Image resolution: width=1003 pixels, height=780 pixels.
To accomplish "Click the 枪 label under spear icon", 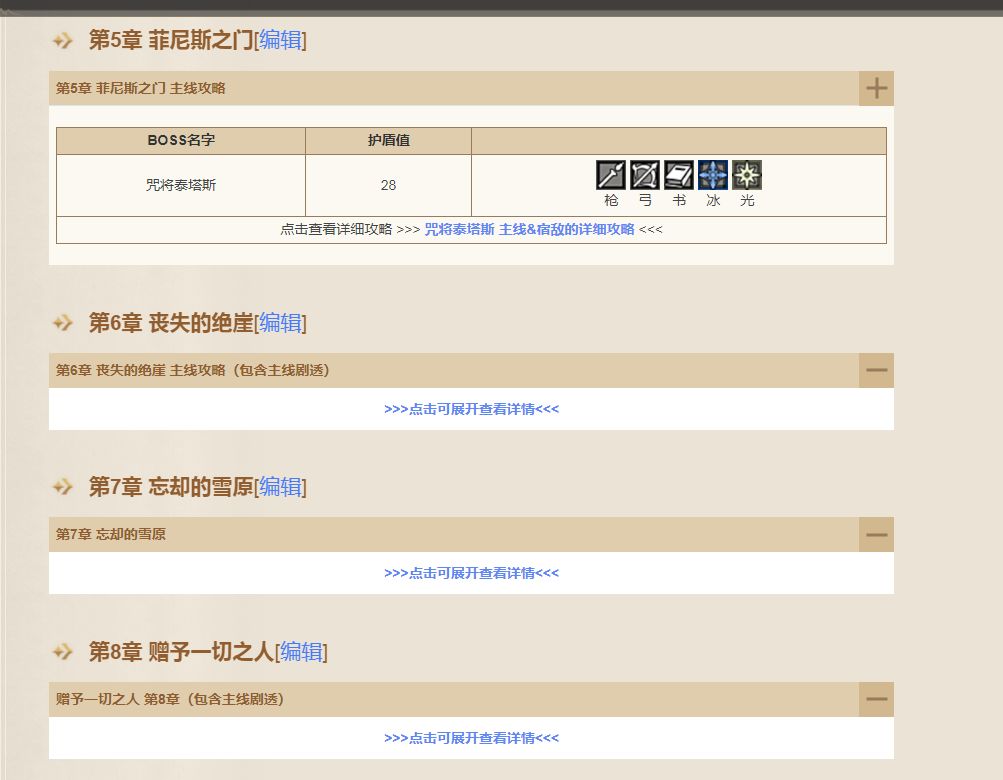I will click(611, 200).
